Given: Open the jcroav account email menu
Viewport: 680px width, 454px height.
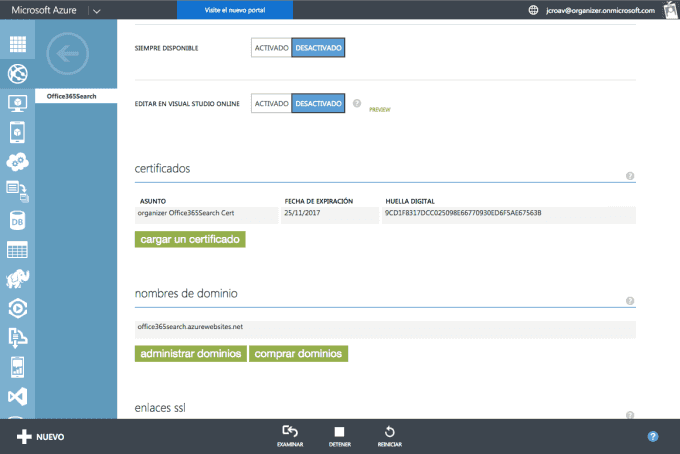Looking at the screenshot, I should [600, 10].
